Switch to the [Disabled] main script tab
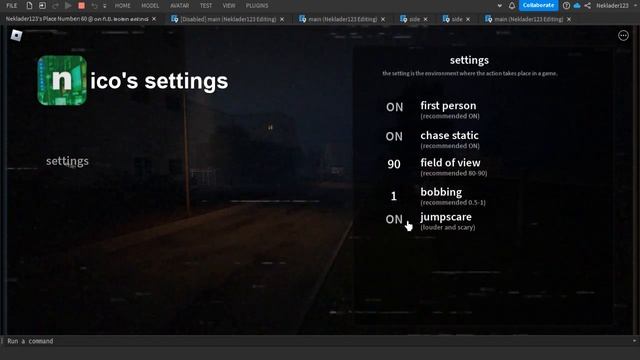Viewport: 640px width, 360px height. pos(228,19)
